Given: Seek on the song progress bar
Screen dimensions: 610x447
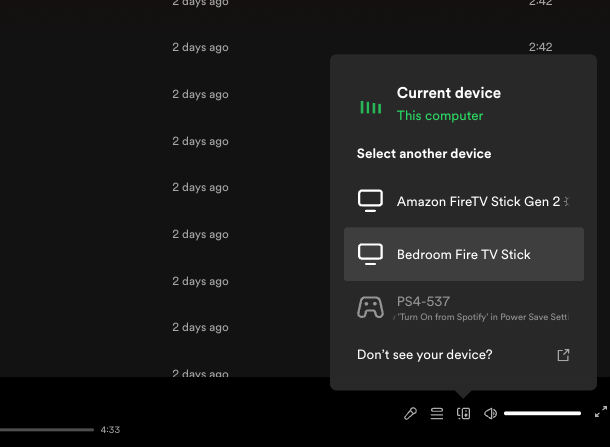Looking at the screenshot, I should click(x=47, y=430).
